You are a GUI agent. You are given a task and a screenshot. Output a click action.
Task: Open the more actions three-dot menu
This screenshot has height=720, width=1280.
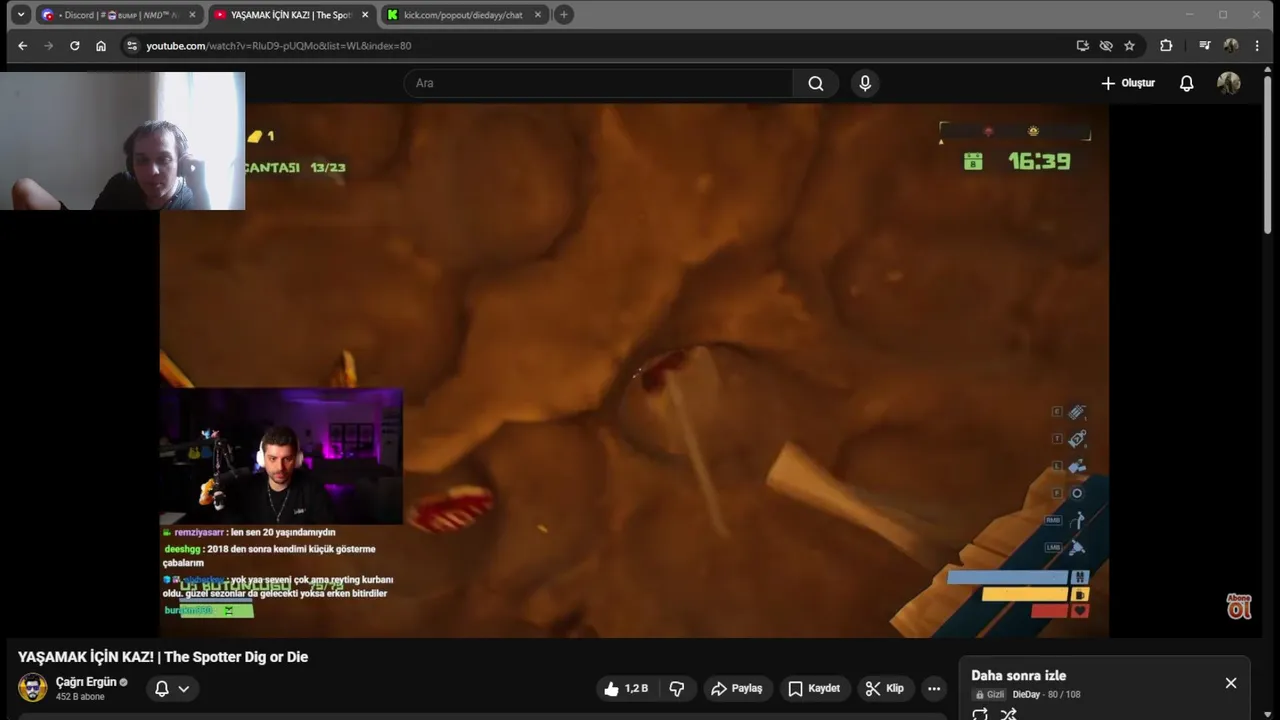[934, 688]
